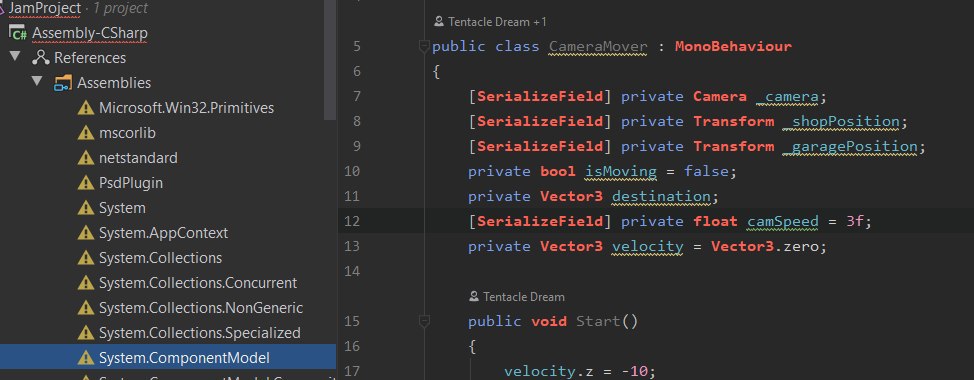Click warning icon beside System.Collections.Specialized
974x380 pixels.
point(86,333)
